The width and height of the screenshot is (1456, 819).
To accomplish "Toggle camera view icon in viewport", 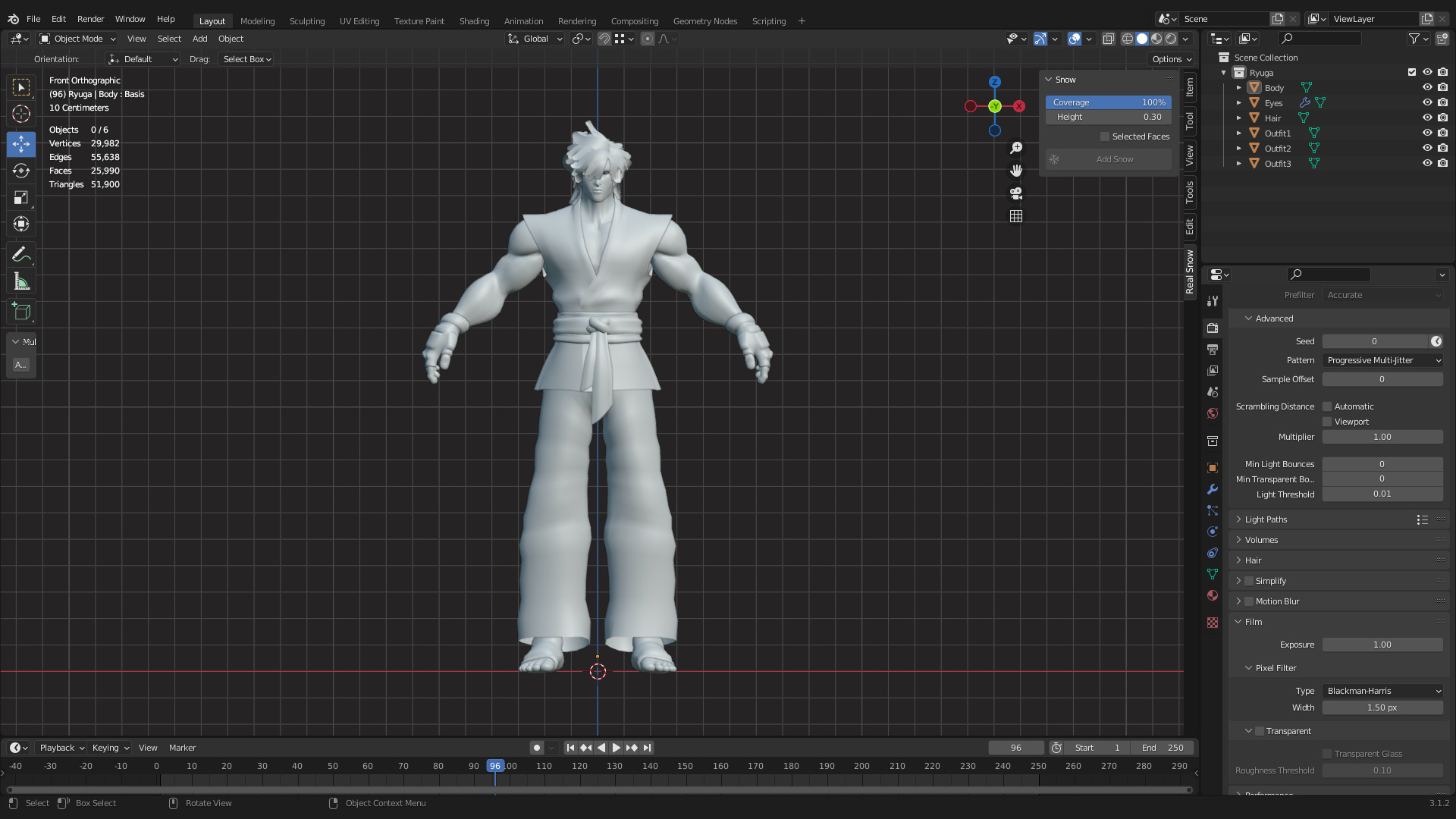I will 1016,193.
